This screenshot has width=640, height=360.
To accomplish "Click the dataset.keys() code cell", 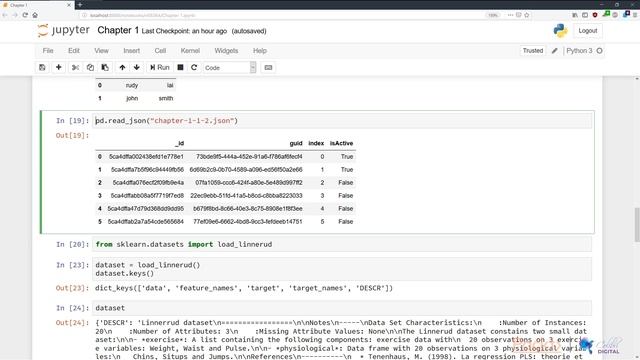I will pos(342,269).
